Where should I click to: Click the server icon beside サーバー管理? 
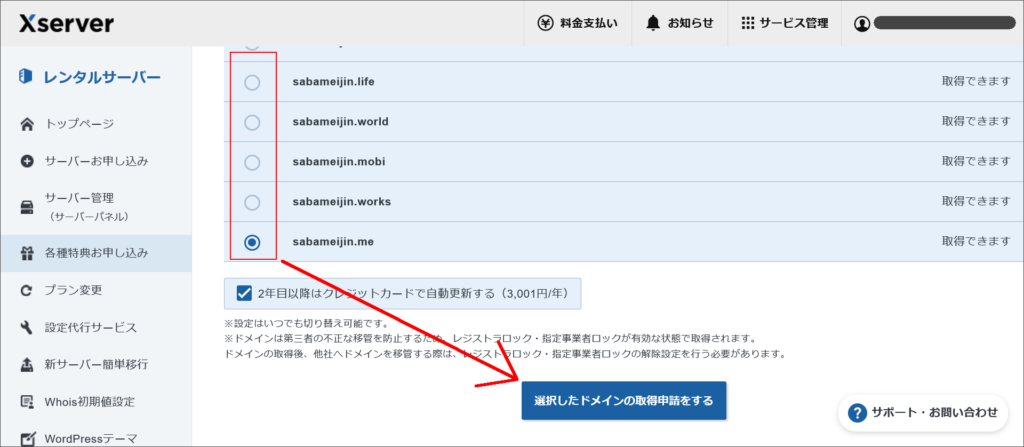(x=27, y=207)
